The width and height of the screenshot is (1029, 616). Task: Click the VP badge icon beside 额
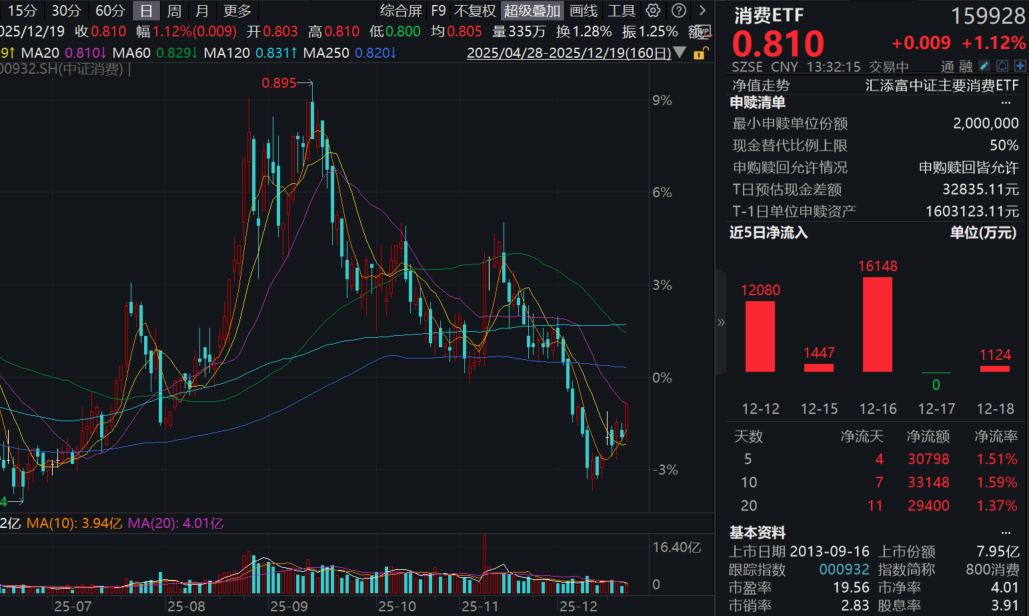coord(705,30)
